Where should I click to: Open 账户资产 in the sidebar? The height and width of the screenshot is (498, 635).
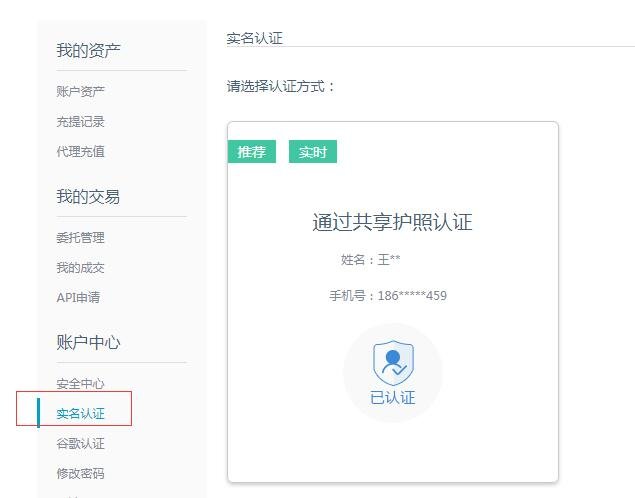(81, 92)
